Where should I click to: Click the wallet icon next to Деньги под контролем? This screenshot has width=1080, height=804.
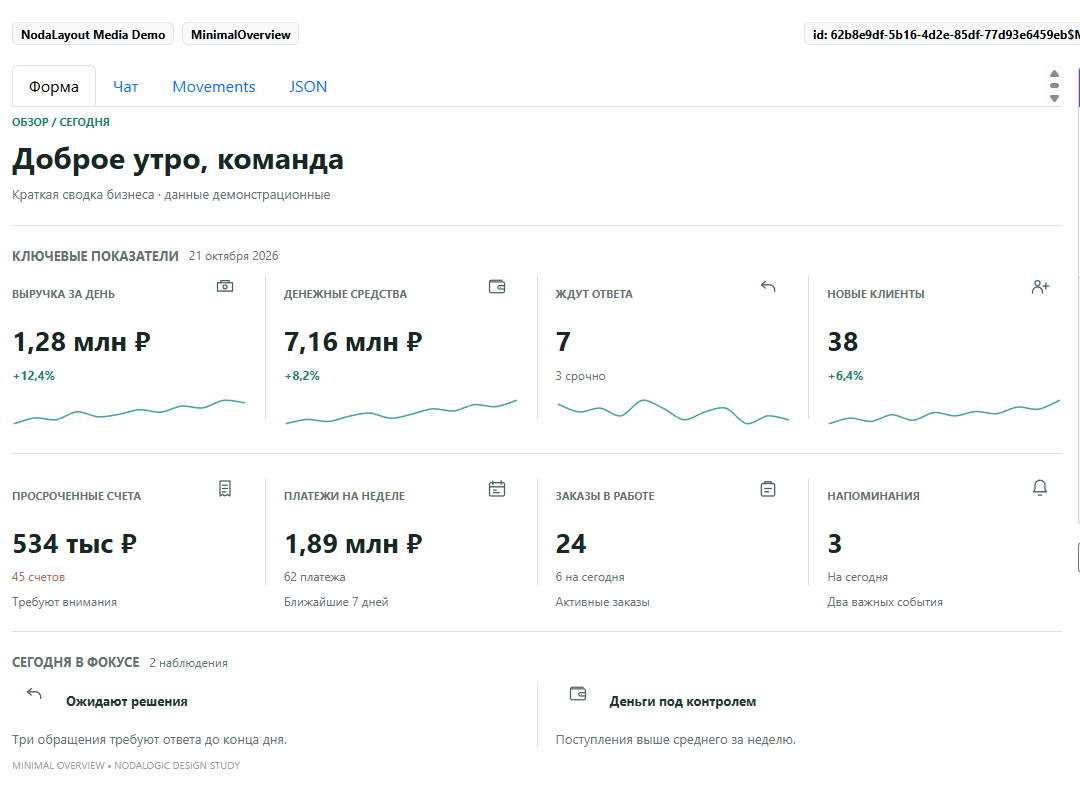pyautogui.click(x=578, y=693)
